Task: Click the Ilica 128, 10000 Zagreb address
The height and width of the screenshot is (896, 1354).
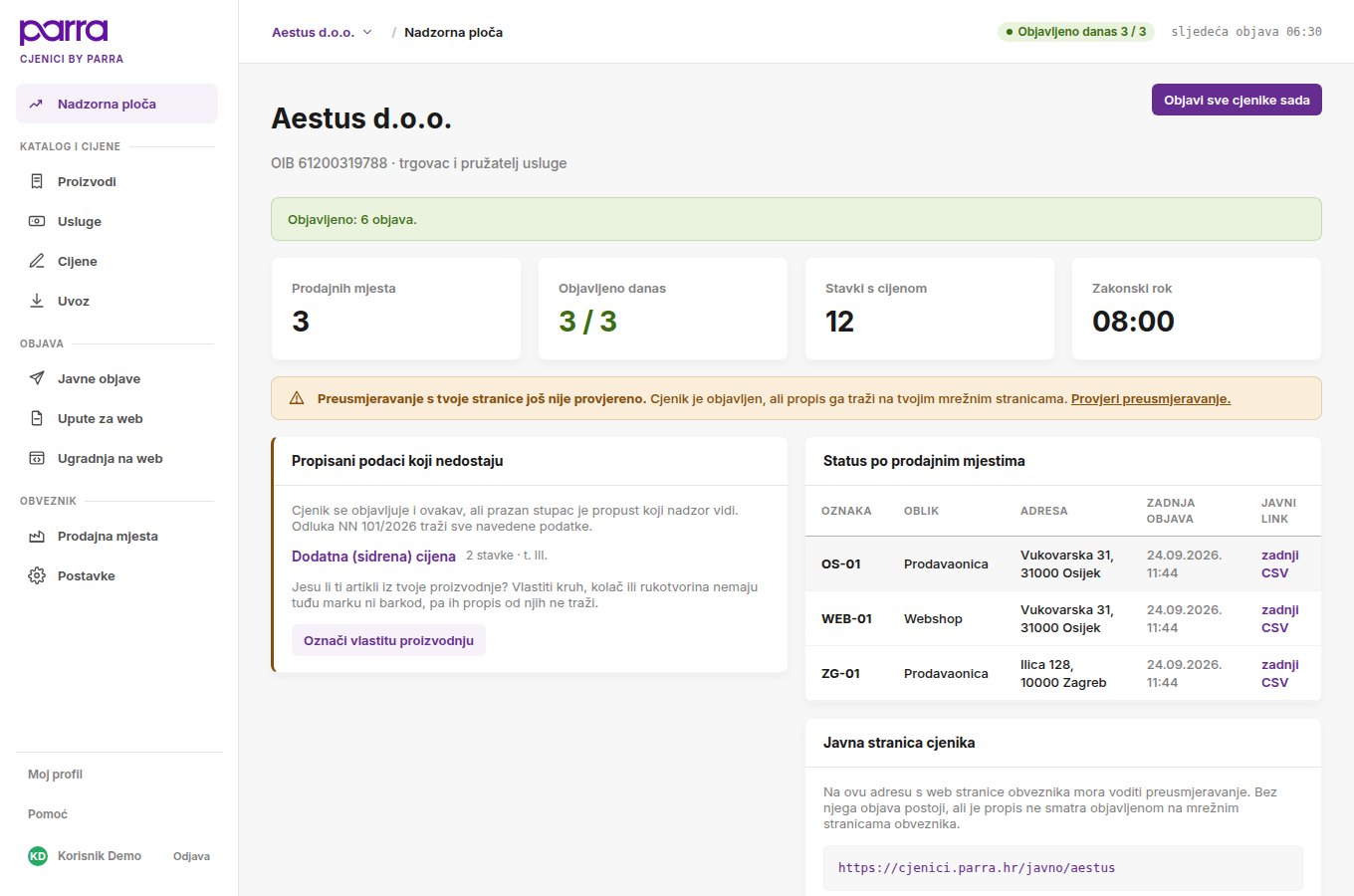Action: pos(1063,673)
